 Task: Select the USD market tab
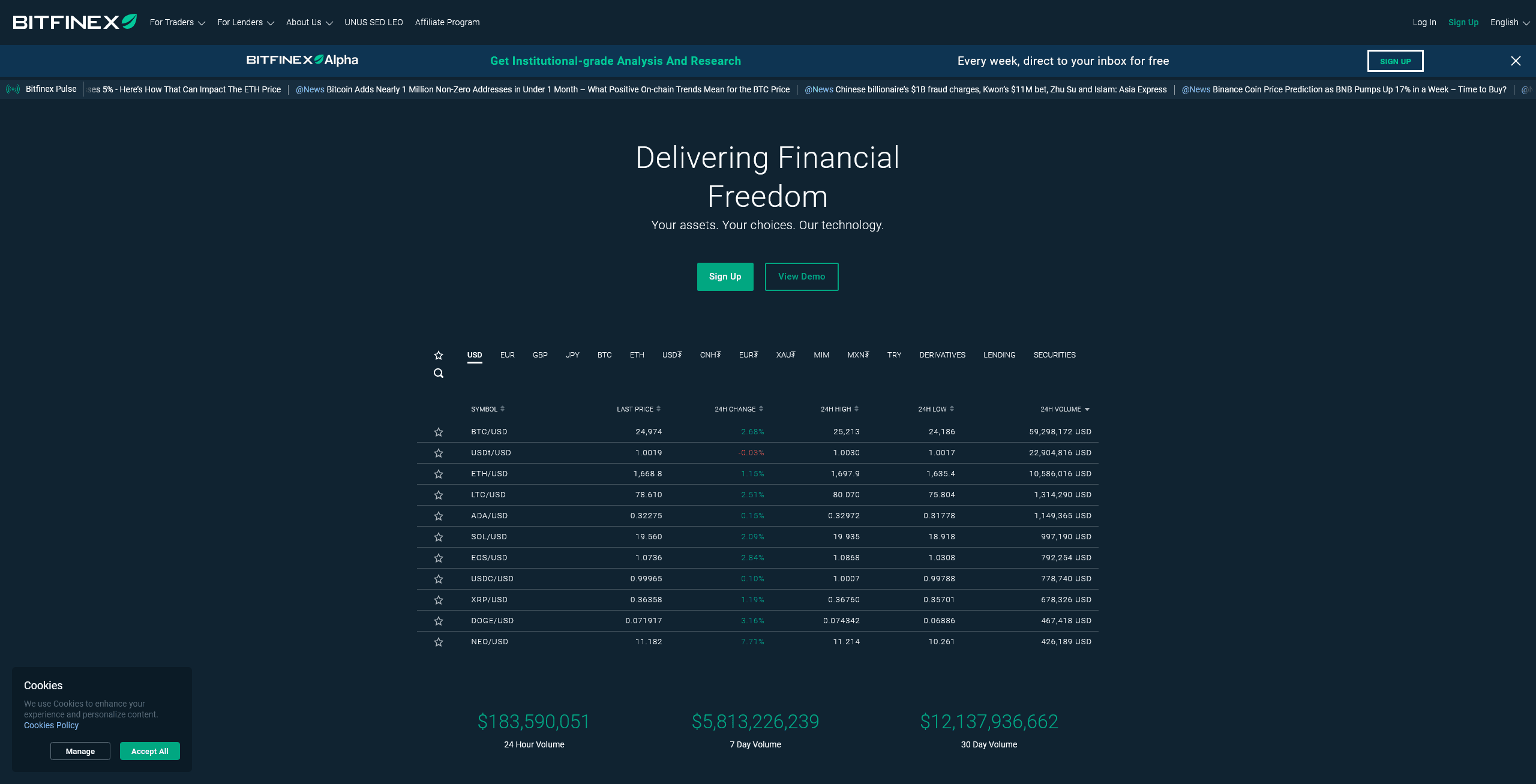coord(475,355)
